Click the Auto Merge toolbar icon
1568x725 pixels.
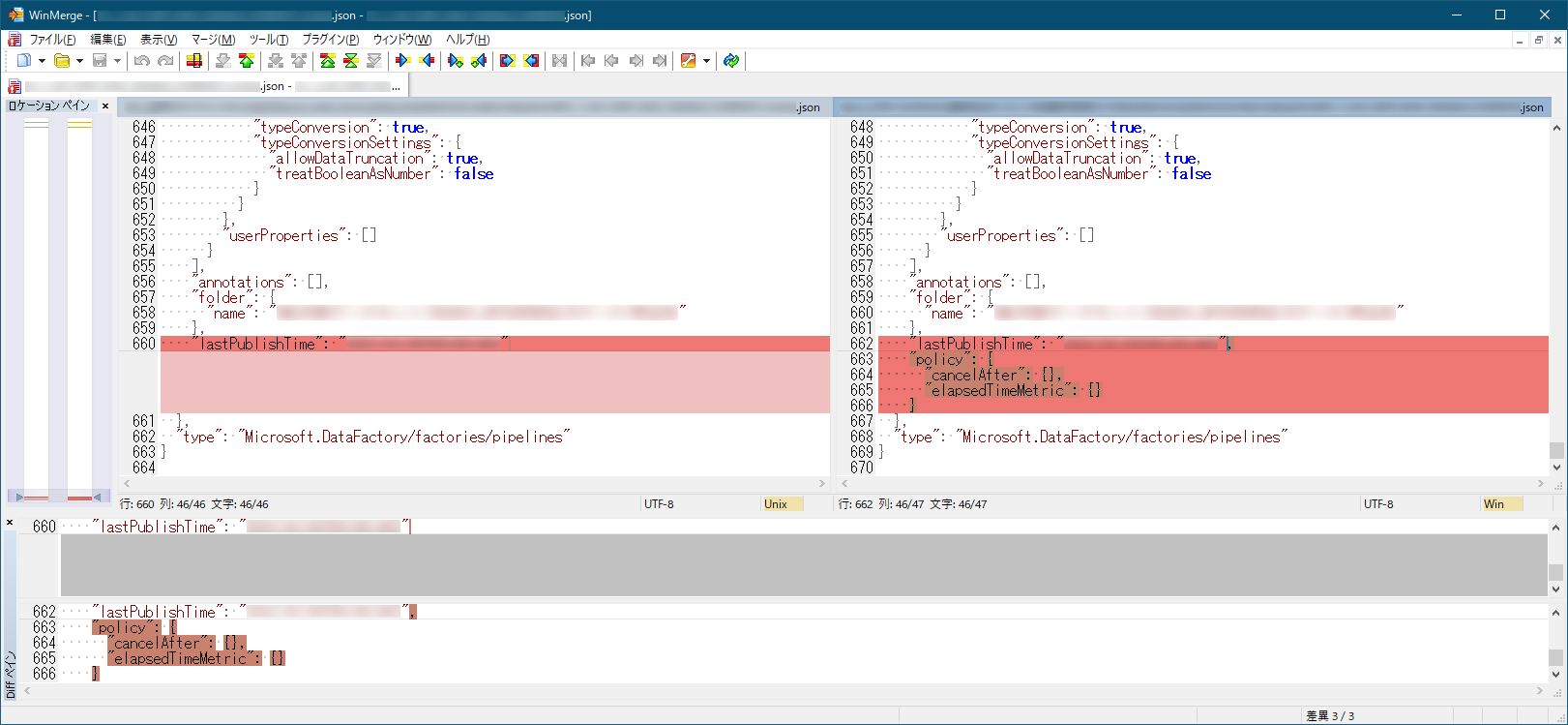[560, 61]
